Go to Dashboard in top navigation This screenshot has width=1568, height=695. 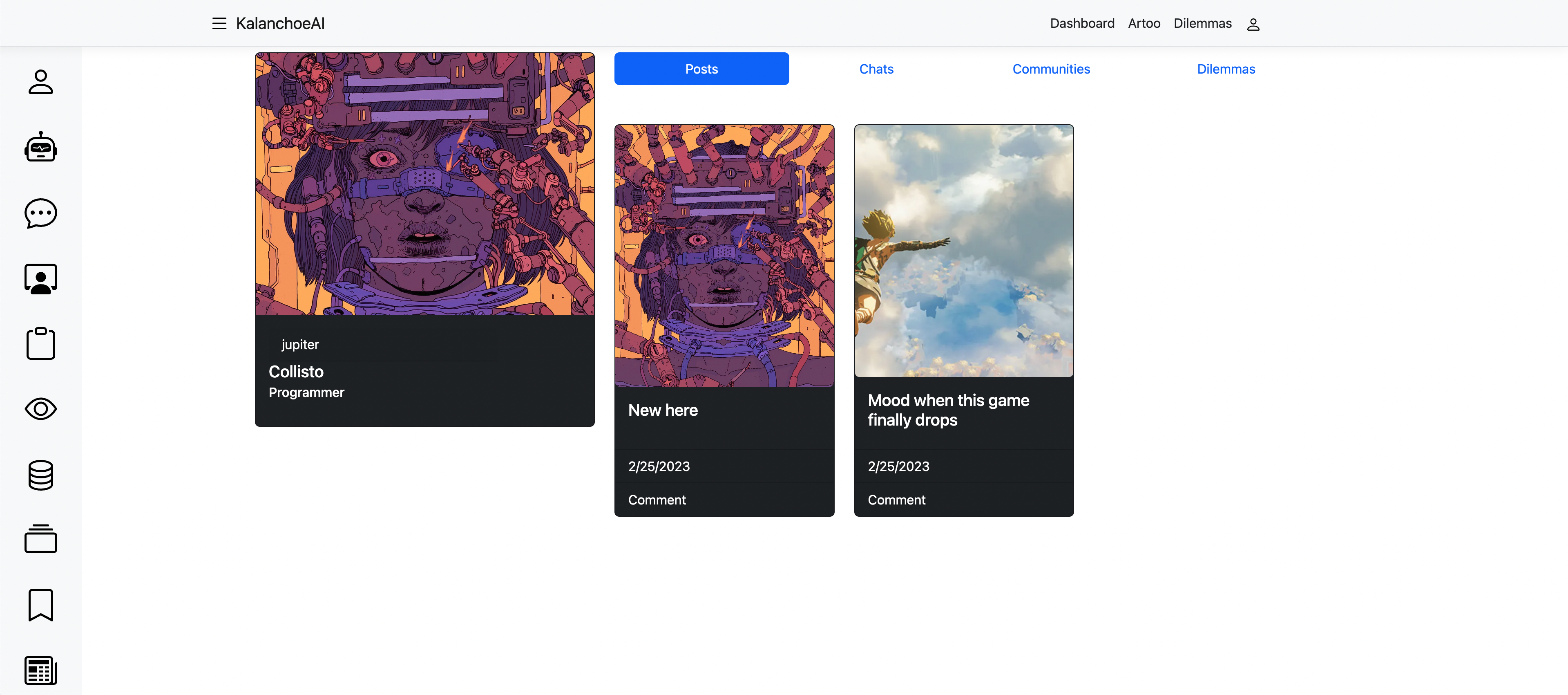[x=1082, y=23]
